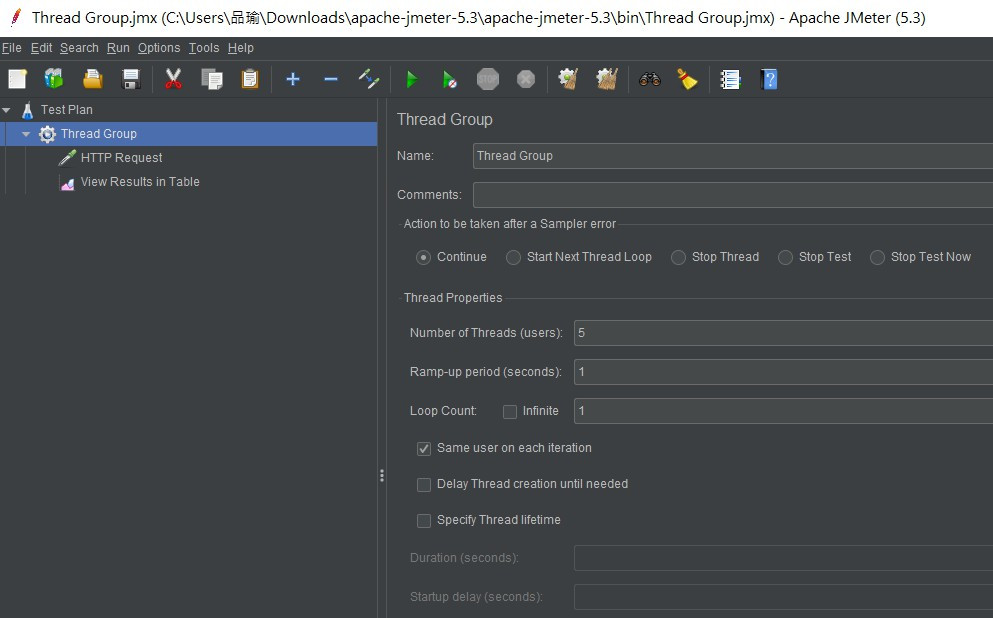Image resolution: width=993 pixels, height=618 pixels.
Task: Click the Name input field
Action: [733, 156]
